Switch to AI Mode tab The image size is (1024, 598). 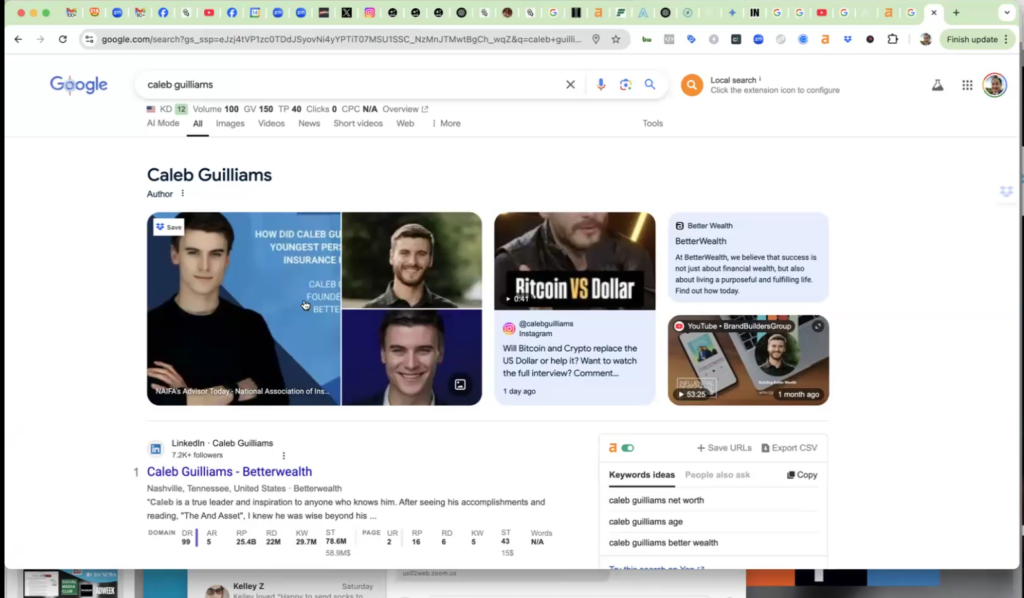(163, 123)
